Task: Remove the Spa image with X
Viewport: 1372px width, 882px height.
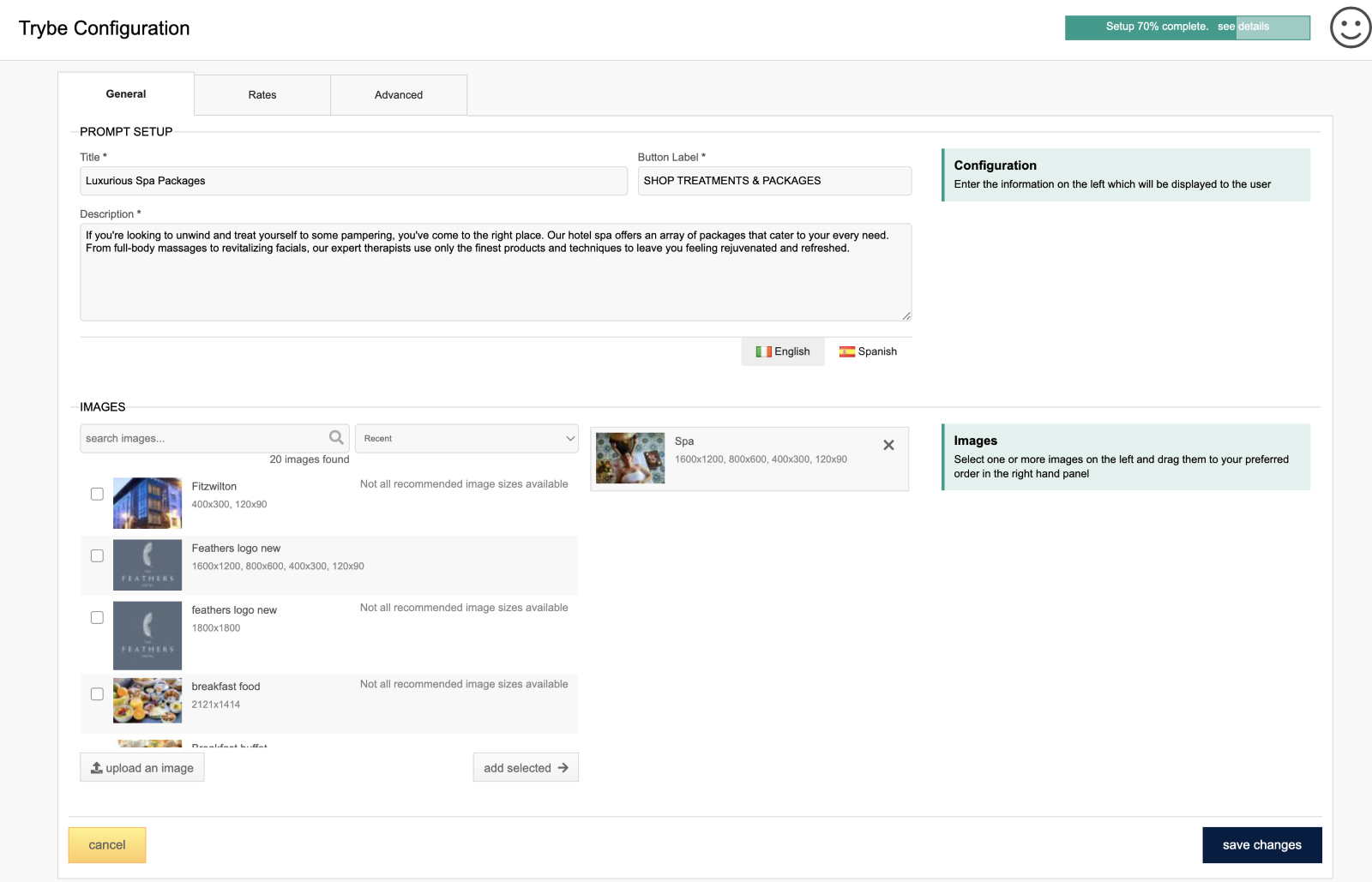Action: [888, 445]
